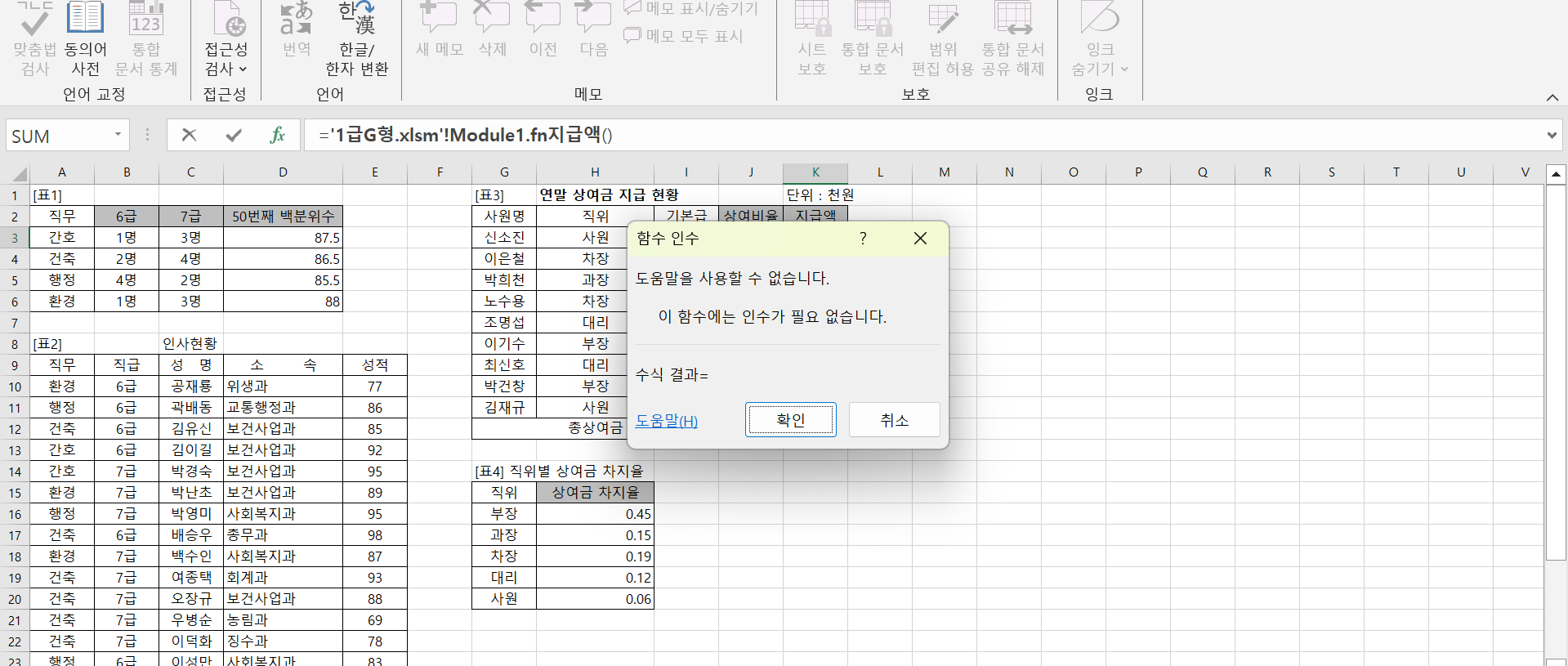The width and height of the screenshot is (1568, 666).
Task: Click the enter checkmark in the formula bar
Action: click(234, 135)
